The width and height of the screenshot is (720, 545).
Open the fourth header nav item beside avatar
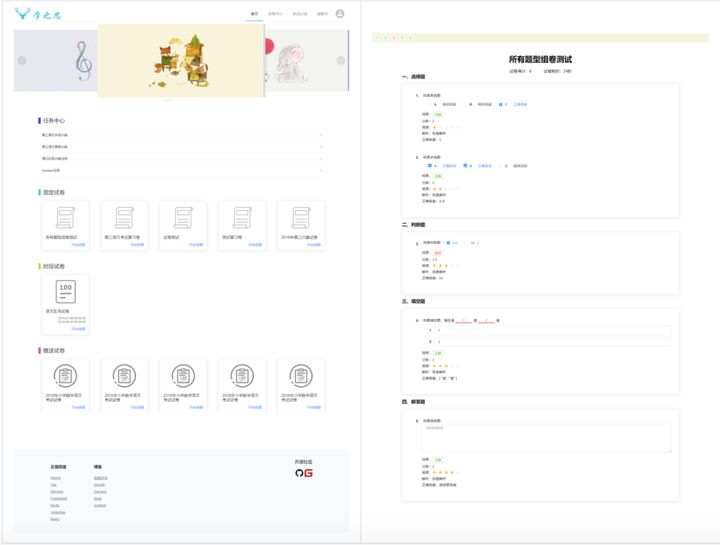tap(322, 14)
